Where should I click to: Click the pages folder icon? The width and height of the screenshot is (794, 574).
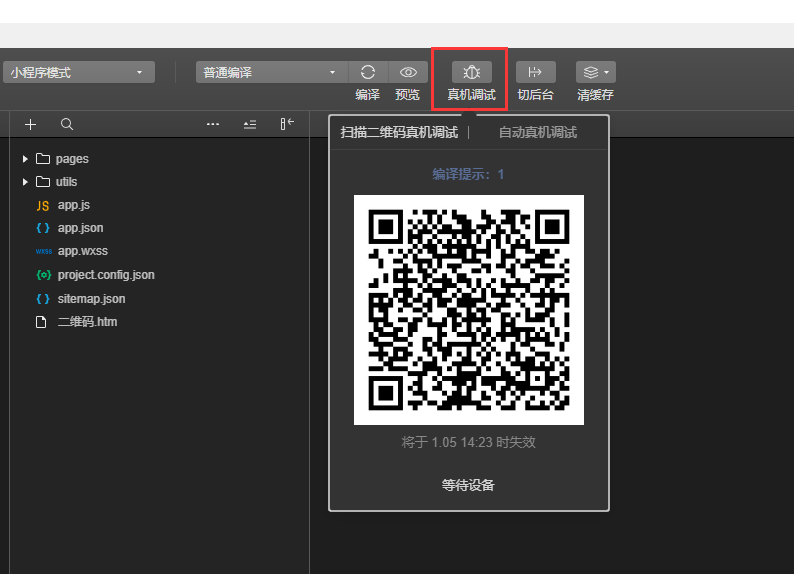point(43,159)
